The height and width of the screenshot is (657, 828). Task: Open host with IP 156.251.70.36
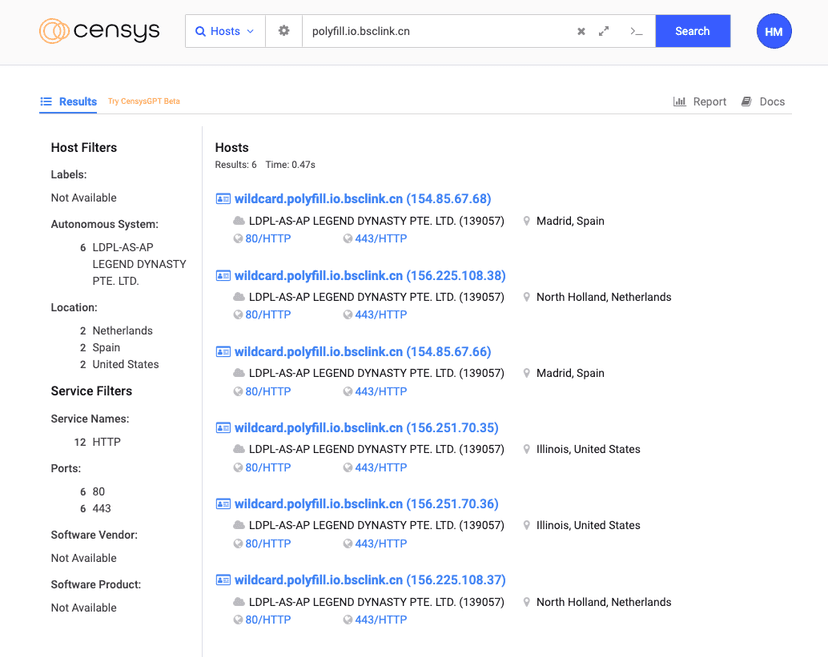[x=366, y=504]
